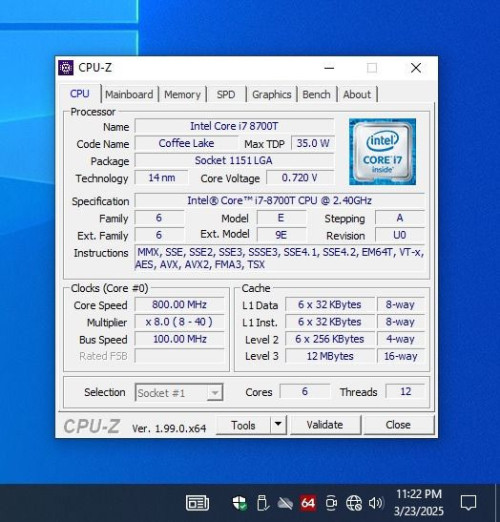Click the Tools button
Image resolution: width=500 pixels, height=522 pixels.
pos(243,425)
